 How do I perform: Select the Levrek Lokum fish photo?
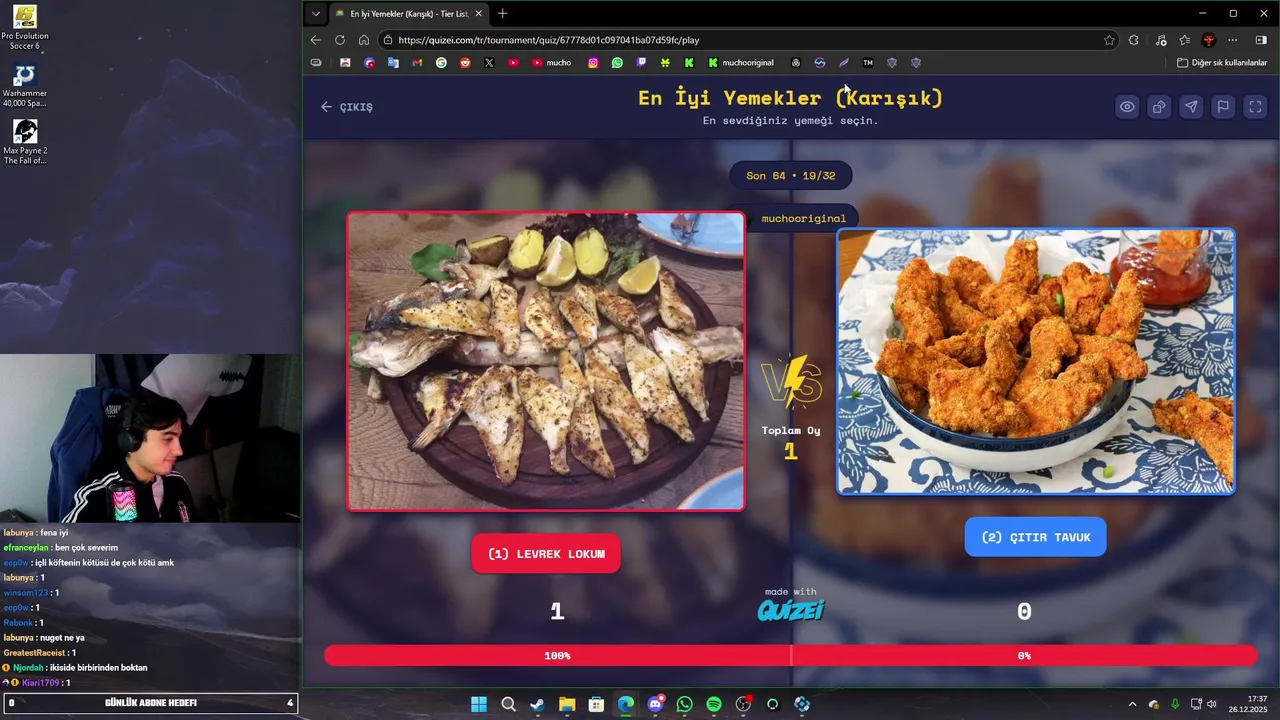[546, 361]
